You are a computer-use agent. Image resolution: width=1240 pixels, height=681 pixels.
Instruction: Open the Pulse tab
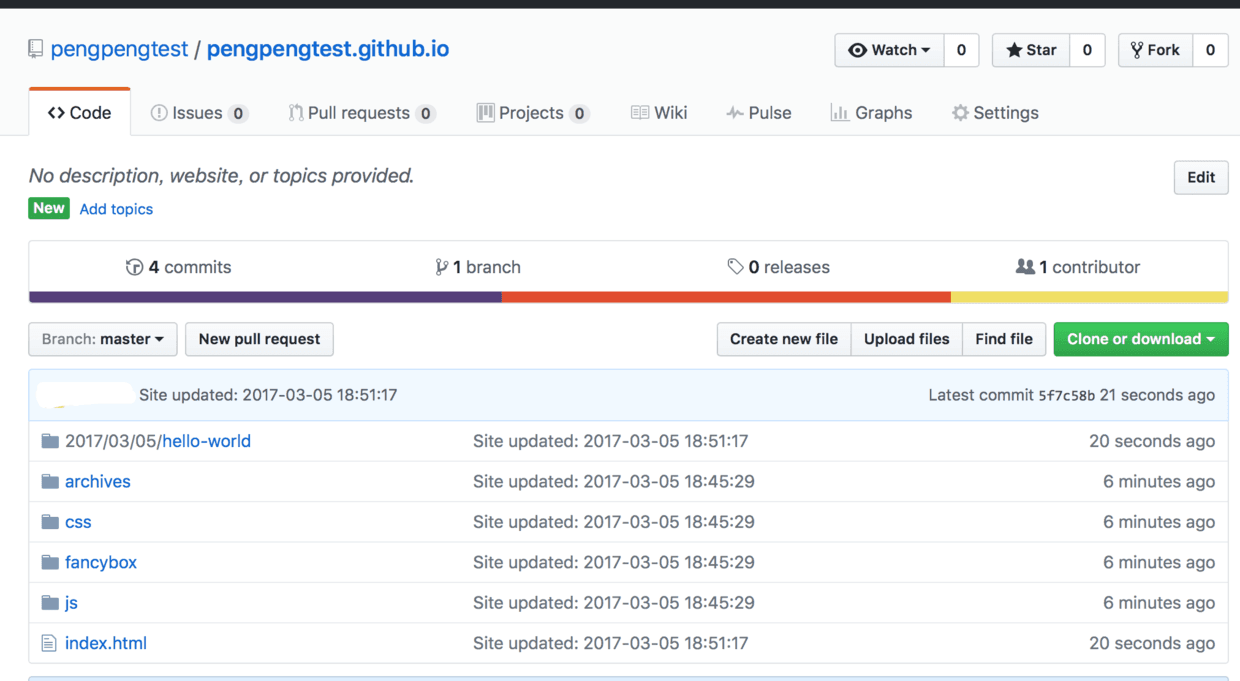759,113
